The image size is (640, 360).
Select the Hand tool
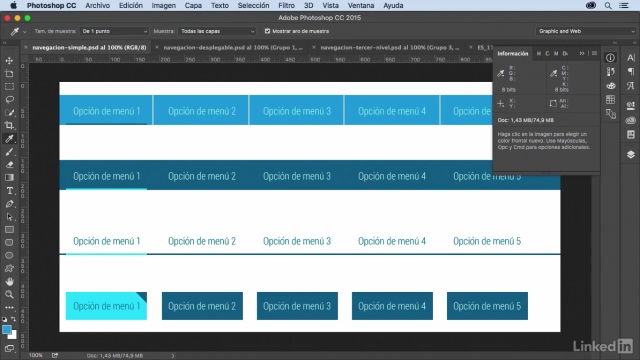(9, 282)
